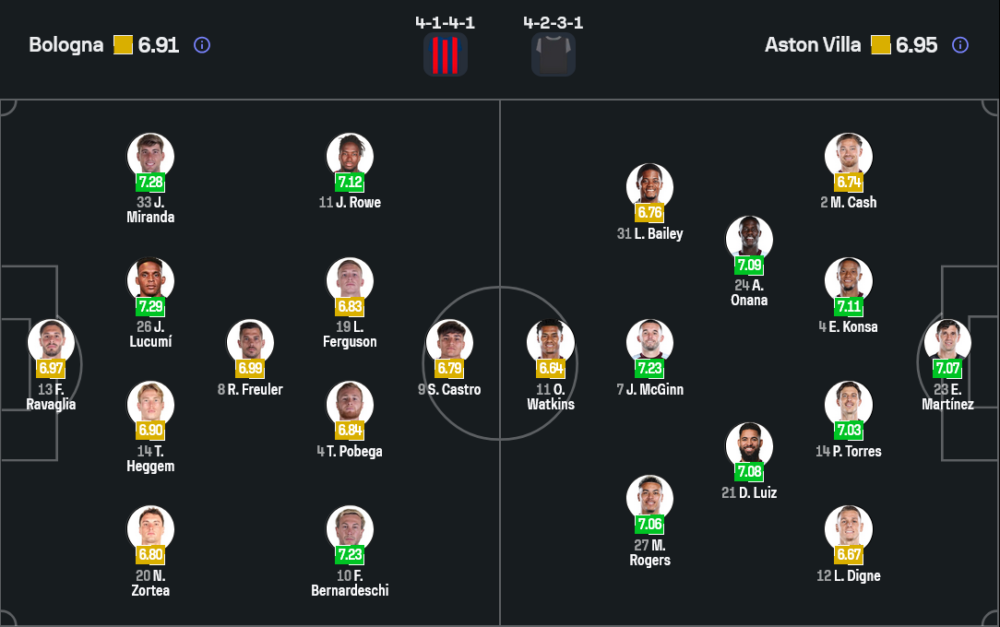
Task: Open the Bologna team link
Action: 66,45
